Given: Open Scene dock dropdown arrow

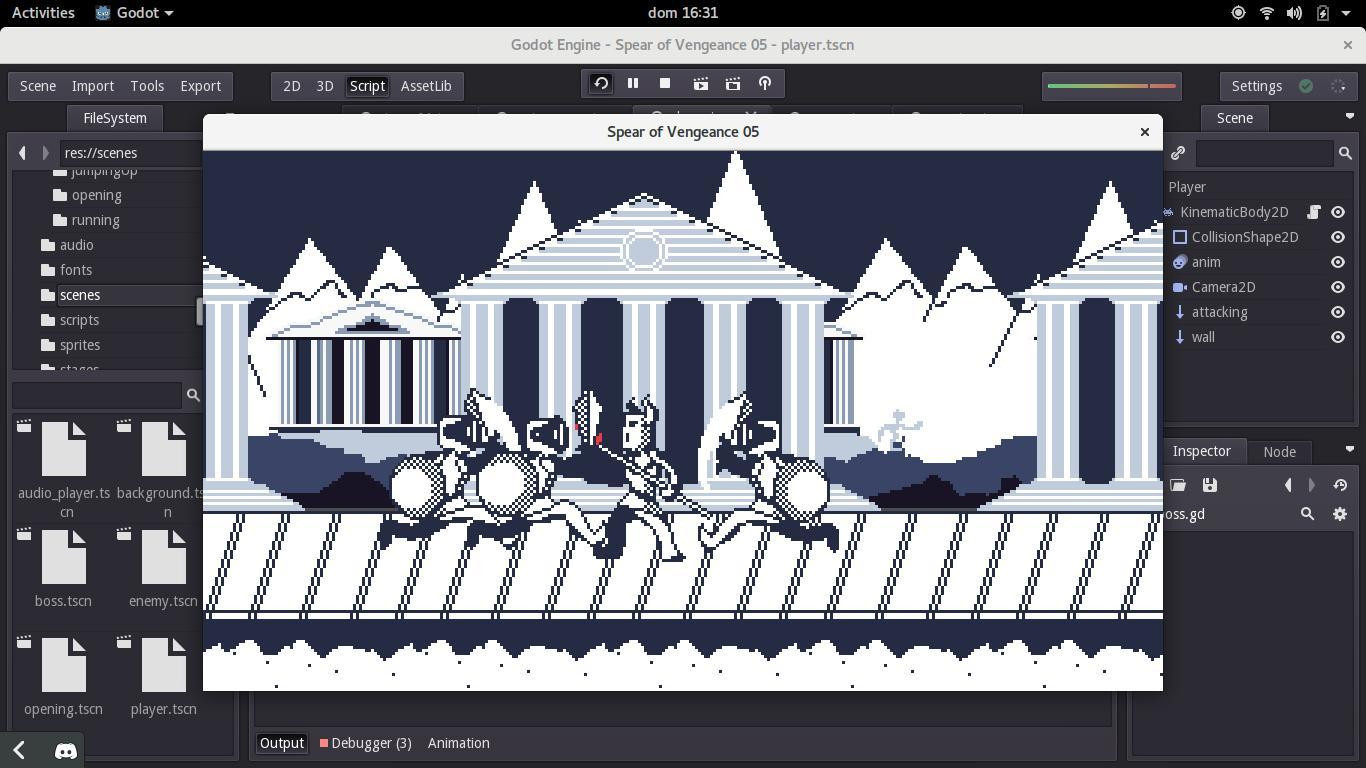Looking at the screenshot, I should [x=1349, y=117].
